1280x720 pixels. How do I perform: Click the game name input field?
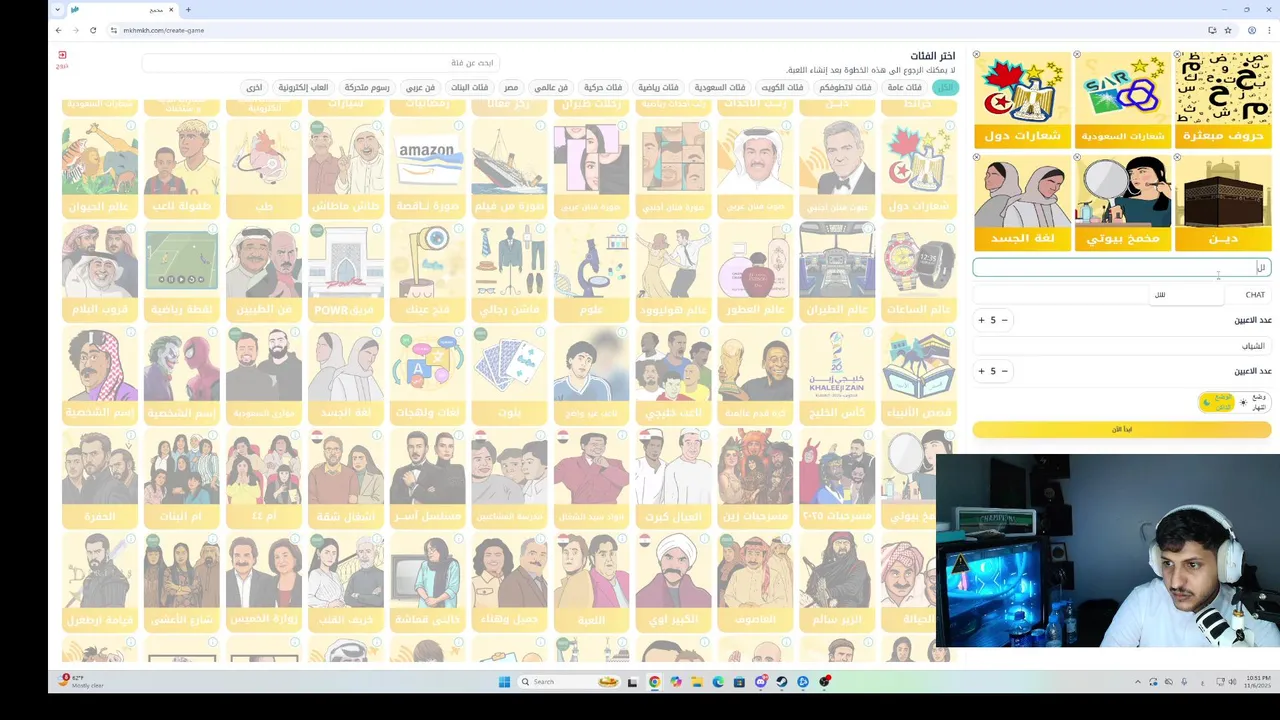click(1122, 268)
